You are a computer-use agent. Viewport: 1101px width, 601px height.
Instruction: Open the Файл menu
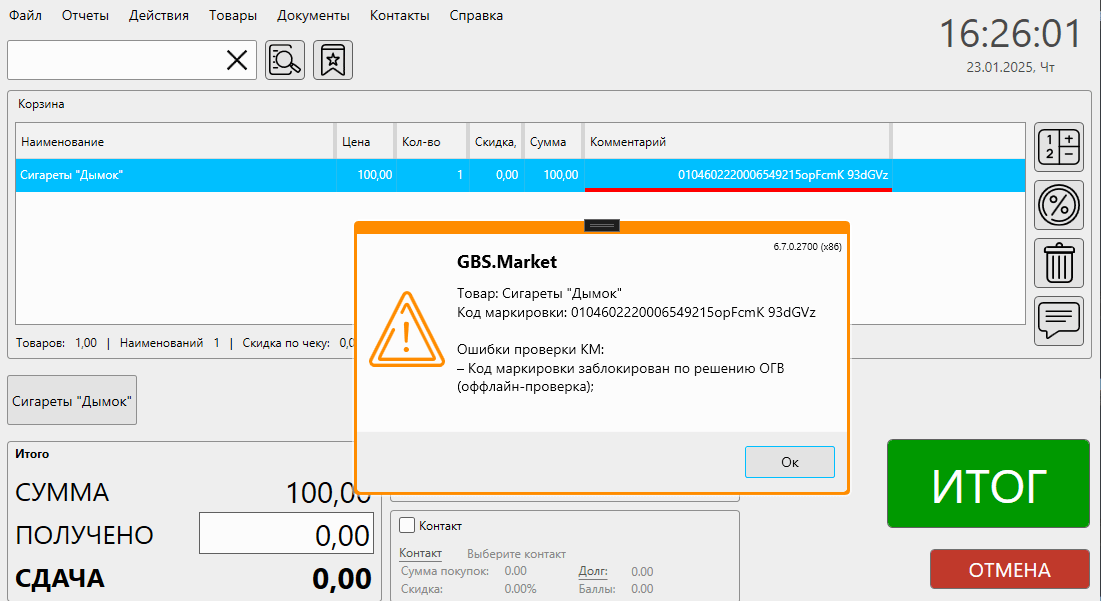(x=25, y=15)
